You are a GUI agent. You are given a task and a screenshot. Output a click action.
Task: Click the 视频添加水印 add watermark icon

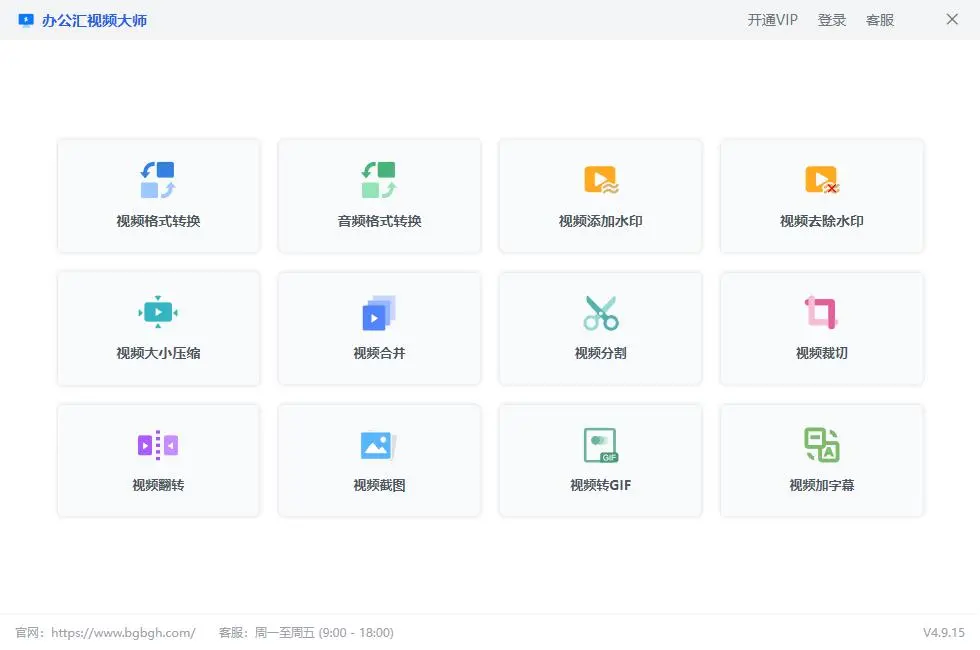[601, 180]
